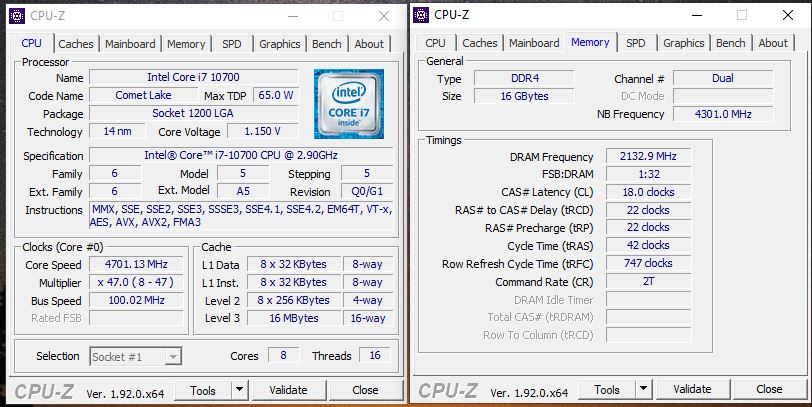Click the 8 x 256 KBytes Level 2 value
The width and height of the screenshot is (812, 407).
[294, 300]
